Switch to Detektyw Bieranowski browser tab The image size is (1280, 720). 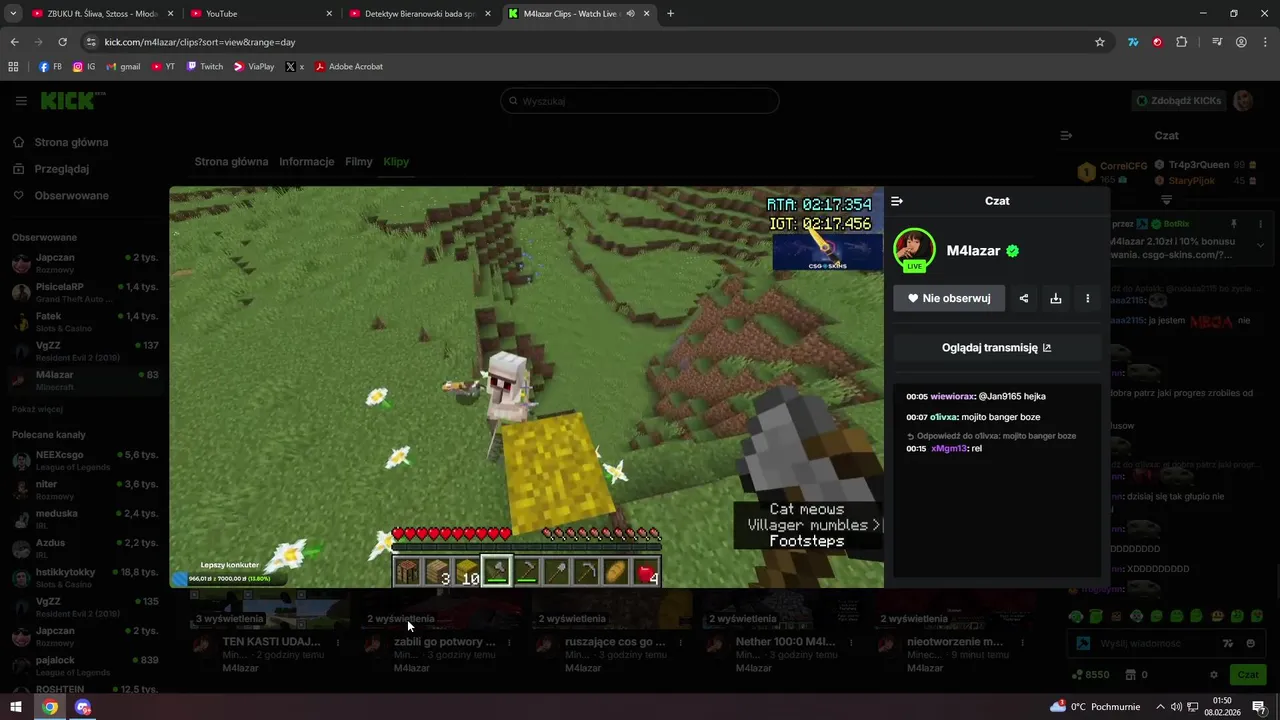pos(420,14)
